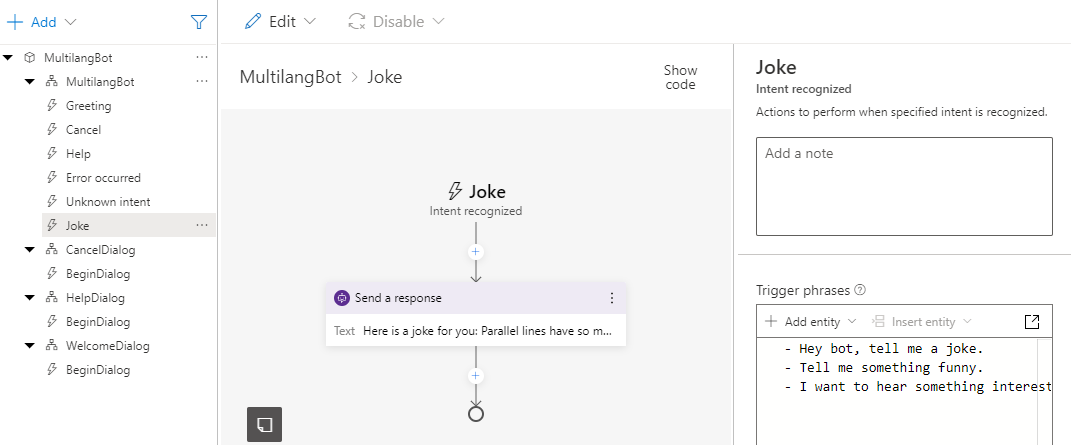The image size is (1071, 445).
Task: Collapse the WelcomeDialog tree node
Action: pyautogui.click(x=31, y=346)
